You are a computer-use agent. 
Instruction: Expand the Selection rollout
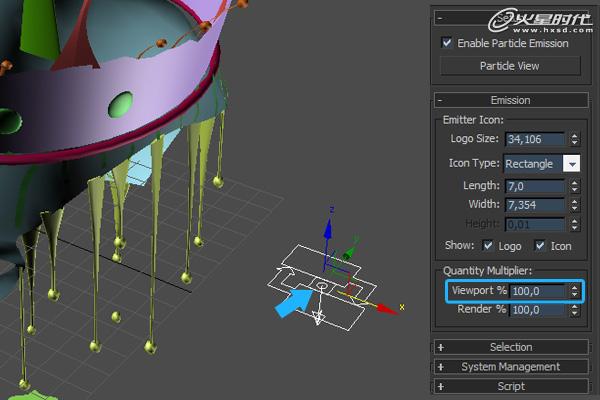(x=511, y=347)
